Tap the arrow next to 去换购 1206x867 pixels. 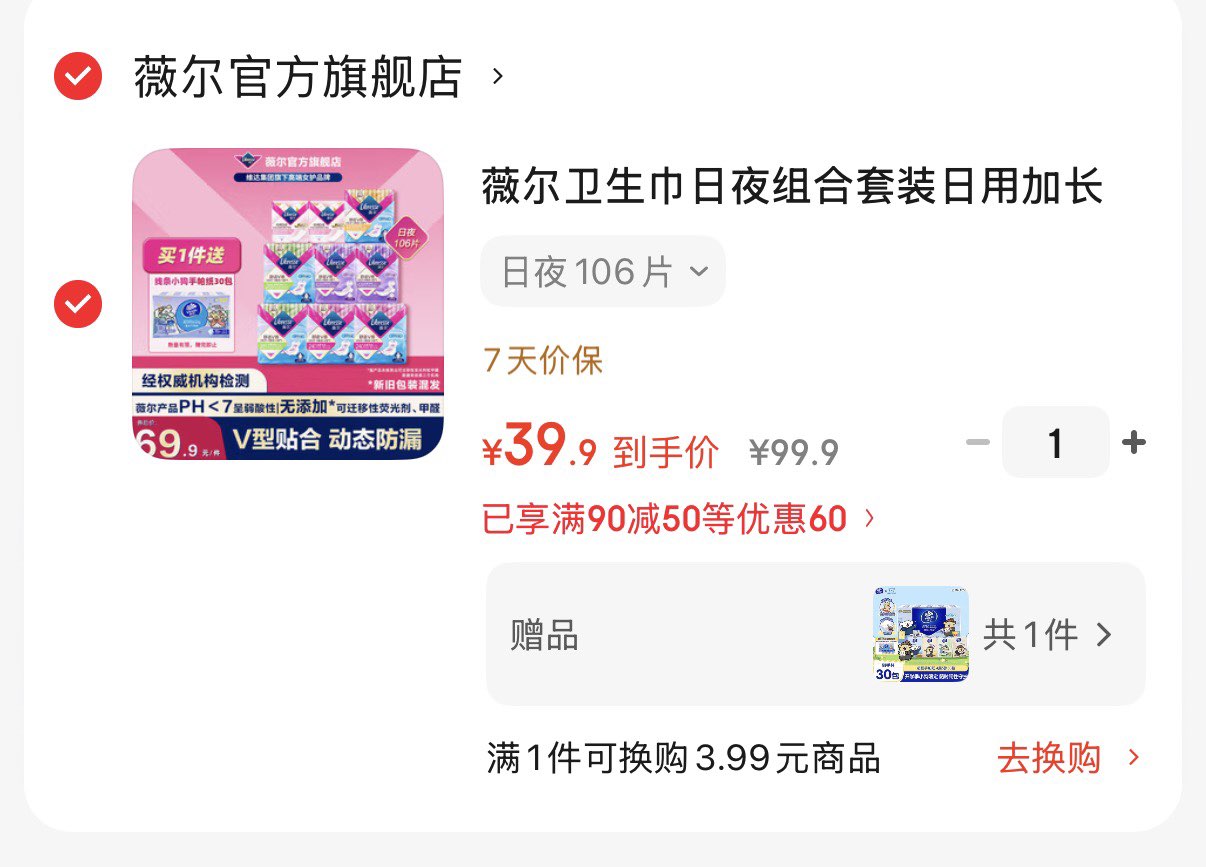(x=1133, y=758)
